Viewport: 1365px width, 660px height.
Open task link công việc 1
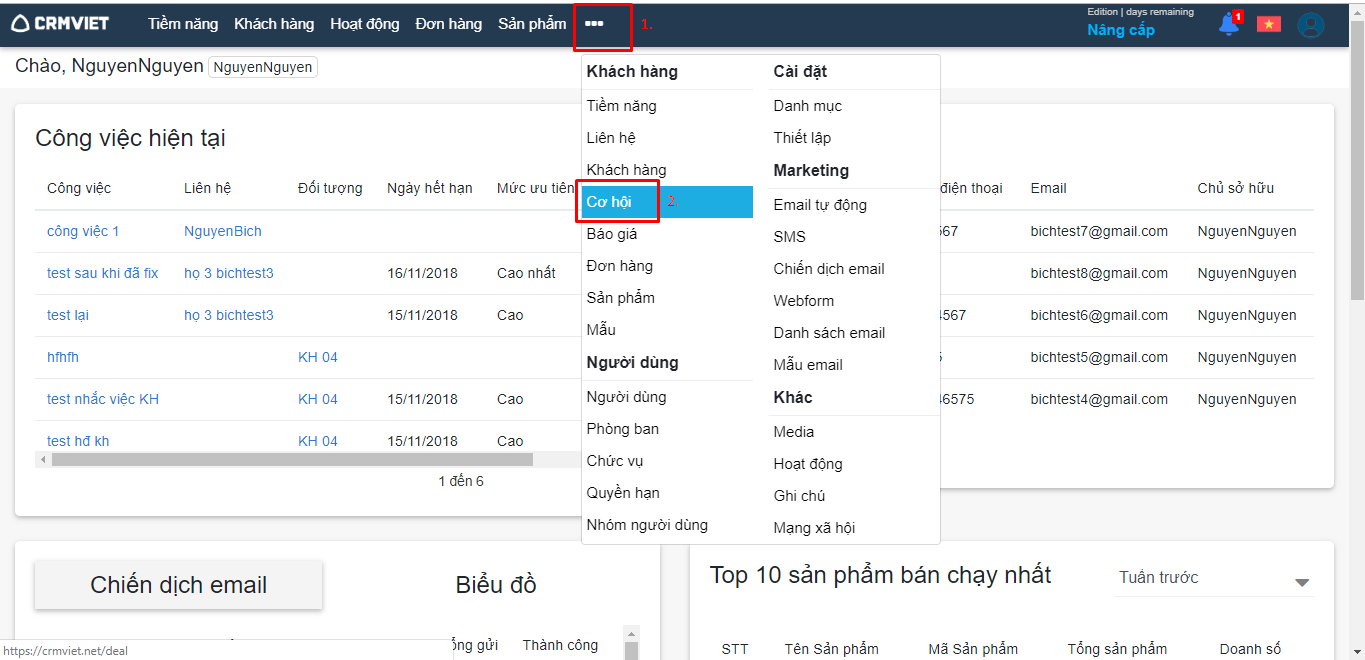(83, 231)
